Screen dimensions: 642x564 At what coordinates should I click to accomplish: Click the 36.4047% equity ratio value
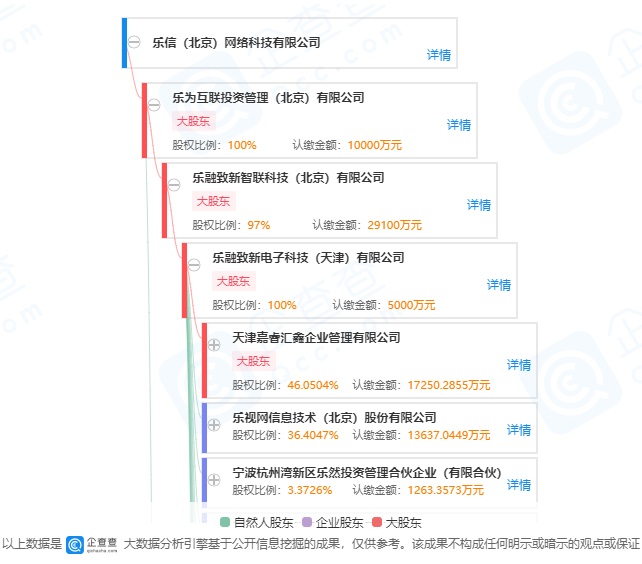(313, 435)
